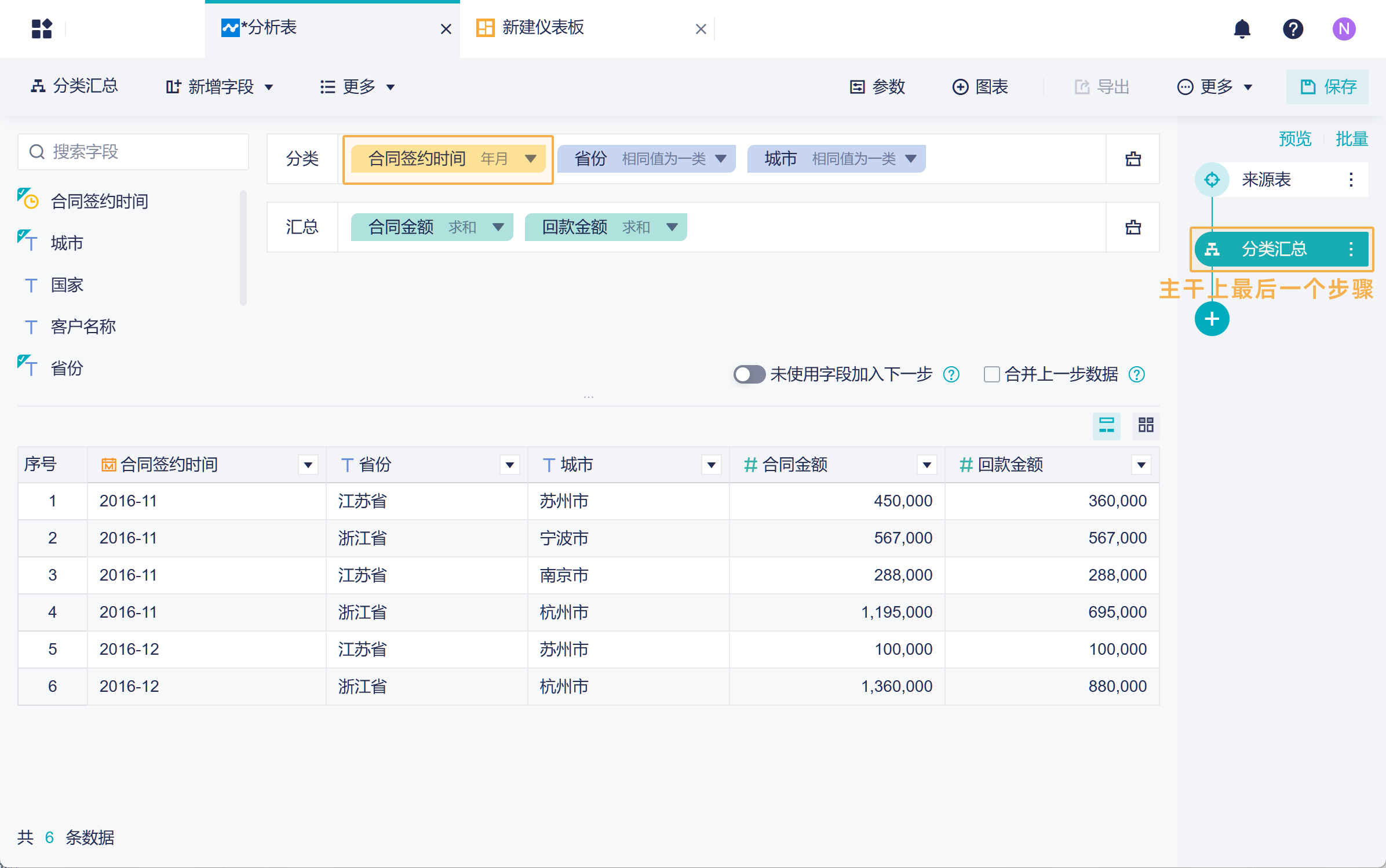This screenshot has width=1386, height=868.
Task: Switch to grid view icon above table
Action: coord(1146,425)
